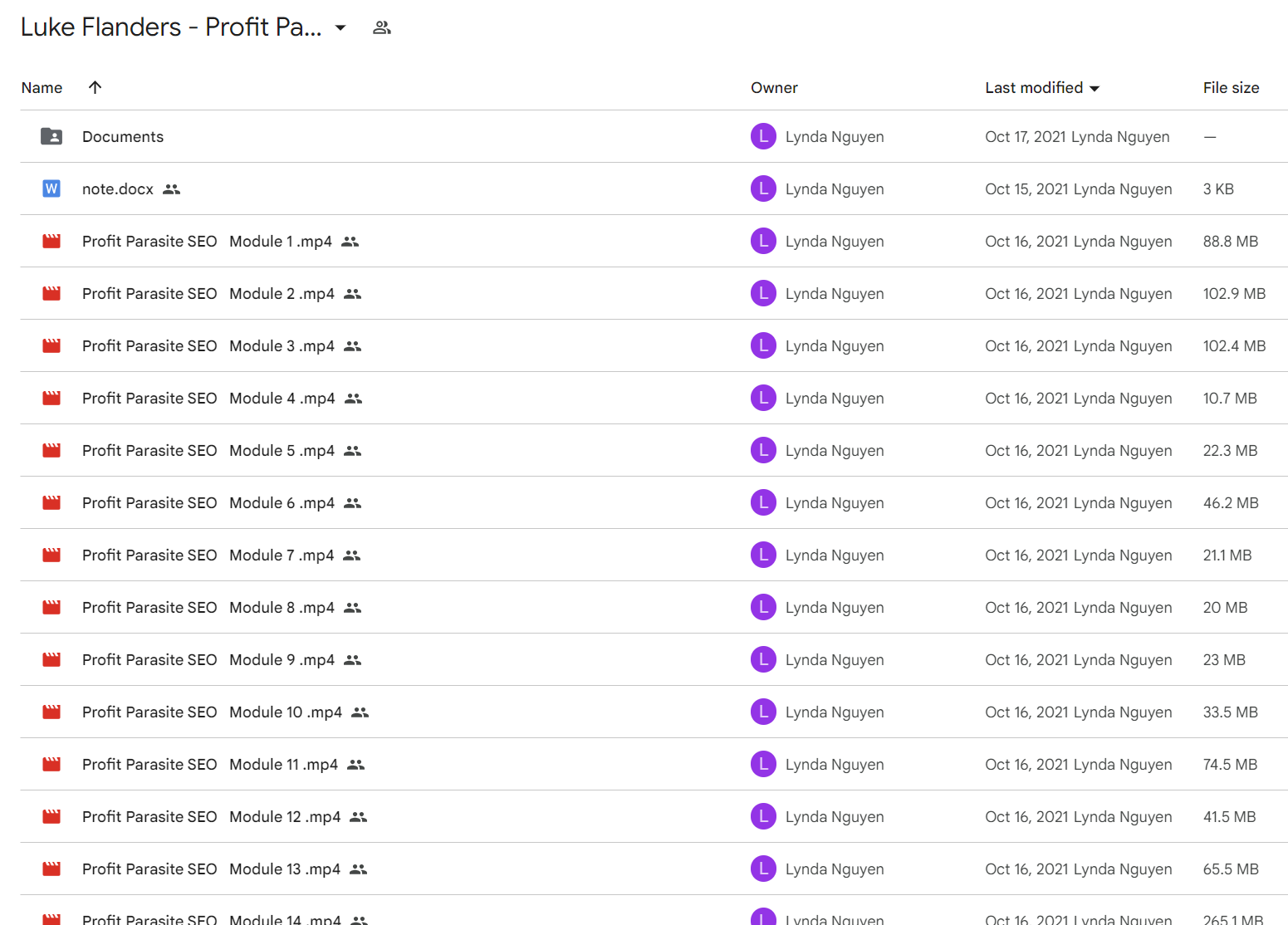1288x925 pixels.
Task: Click owner avatar in the note.docx row
Action: tap(763, 188)
